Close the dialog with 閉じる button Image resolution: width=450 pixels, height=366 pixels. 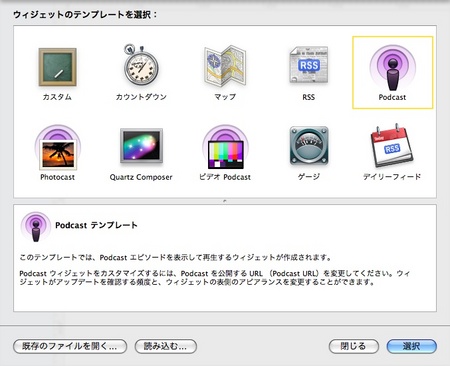click(x=354, y=346)
